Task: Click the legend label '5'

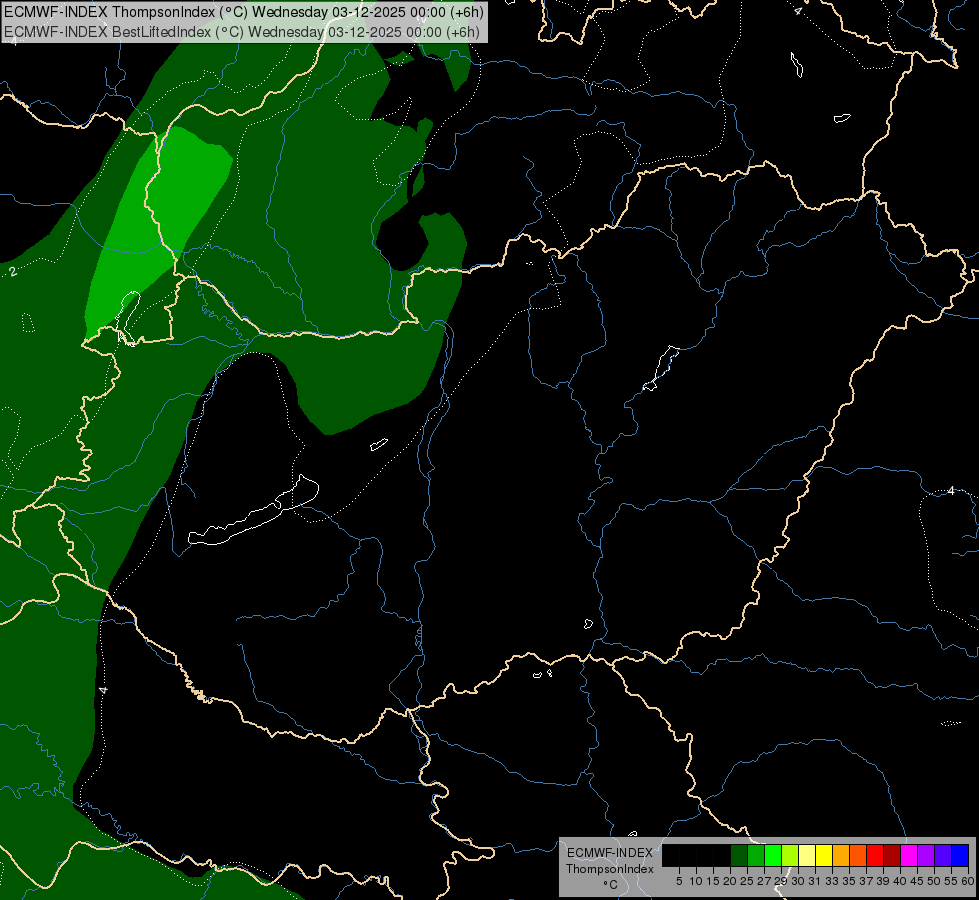Action: [679, 881]
